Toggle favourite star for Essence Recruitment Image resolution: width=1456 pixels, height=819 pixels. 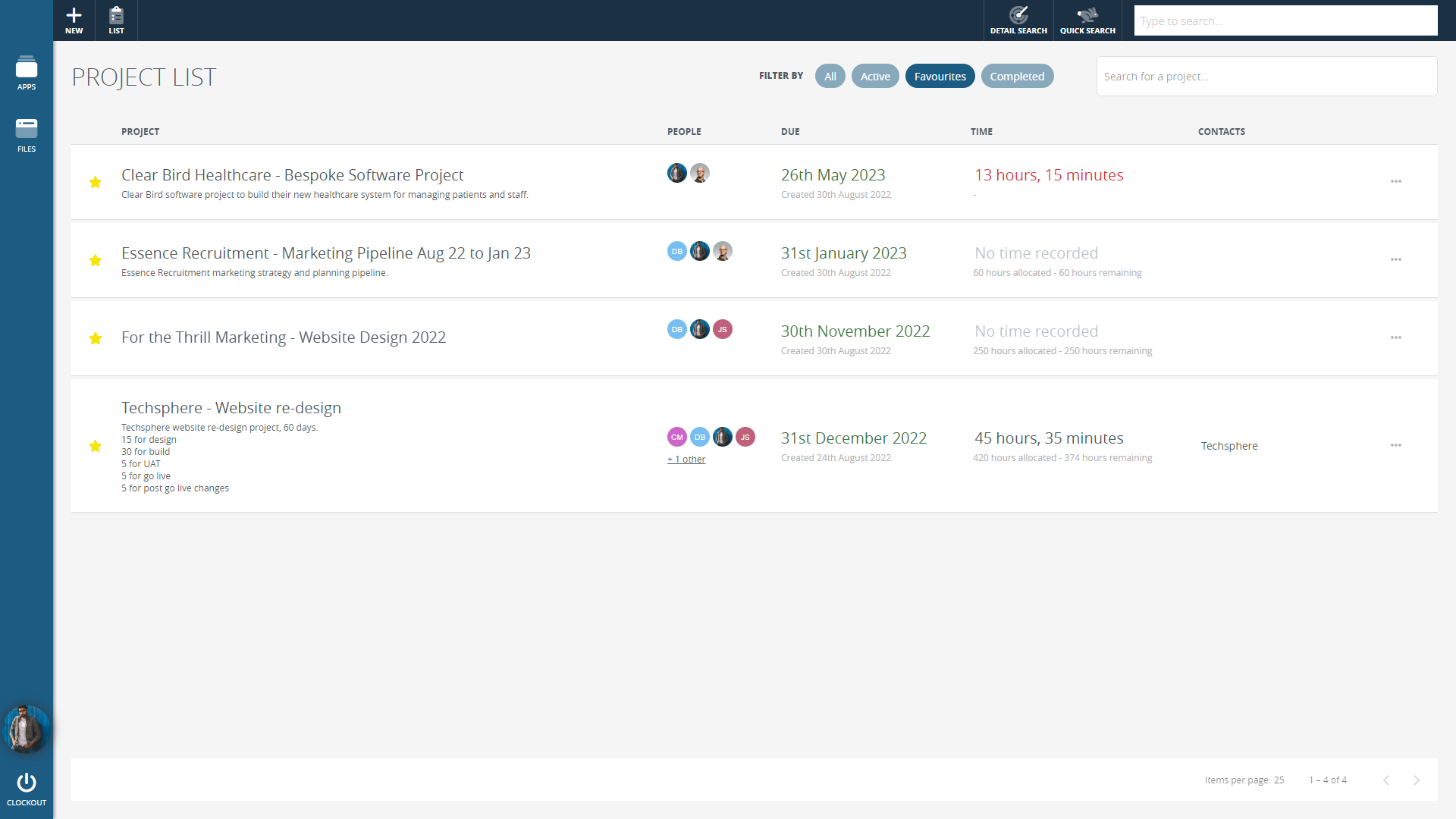96,260
